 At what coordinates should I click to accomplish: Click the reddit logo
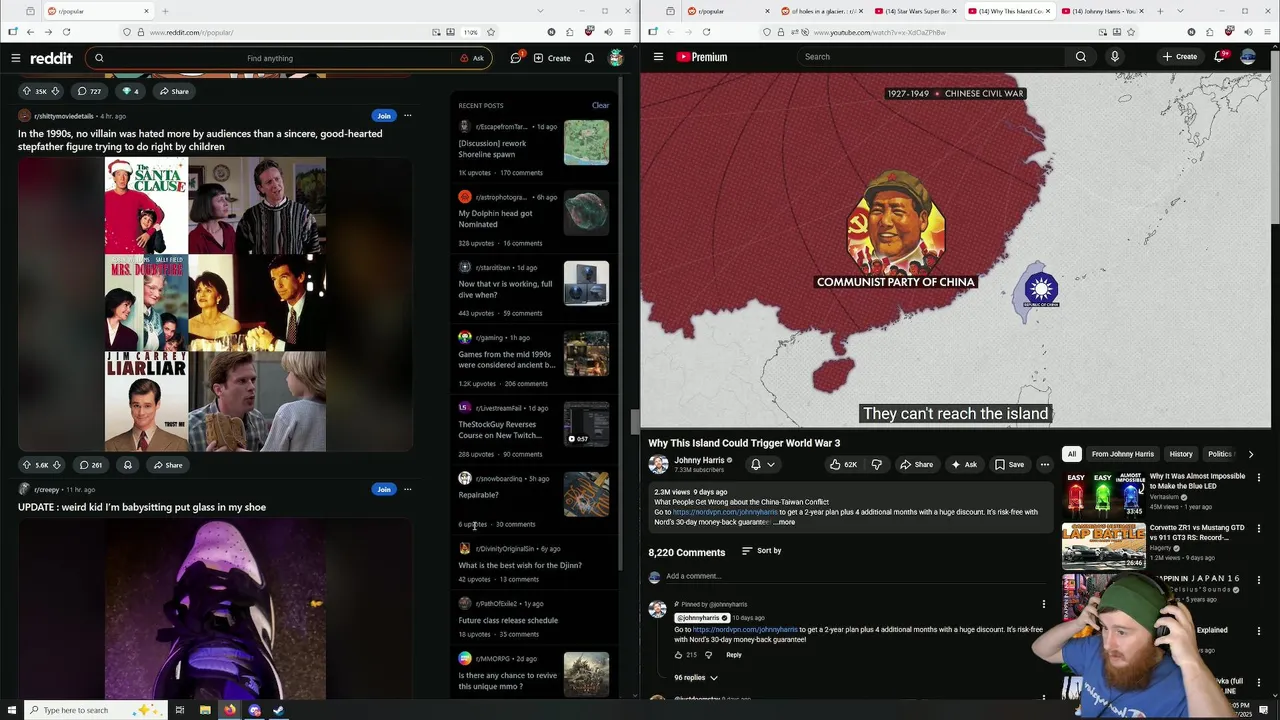[x=51, y=58]
